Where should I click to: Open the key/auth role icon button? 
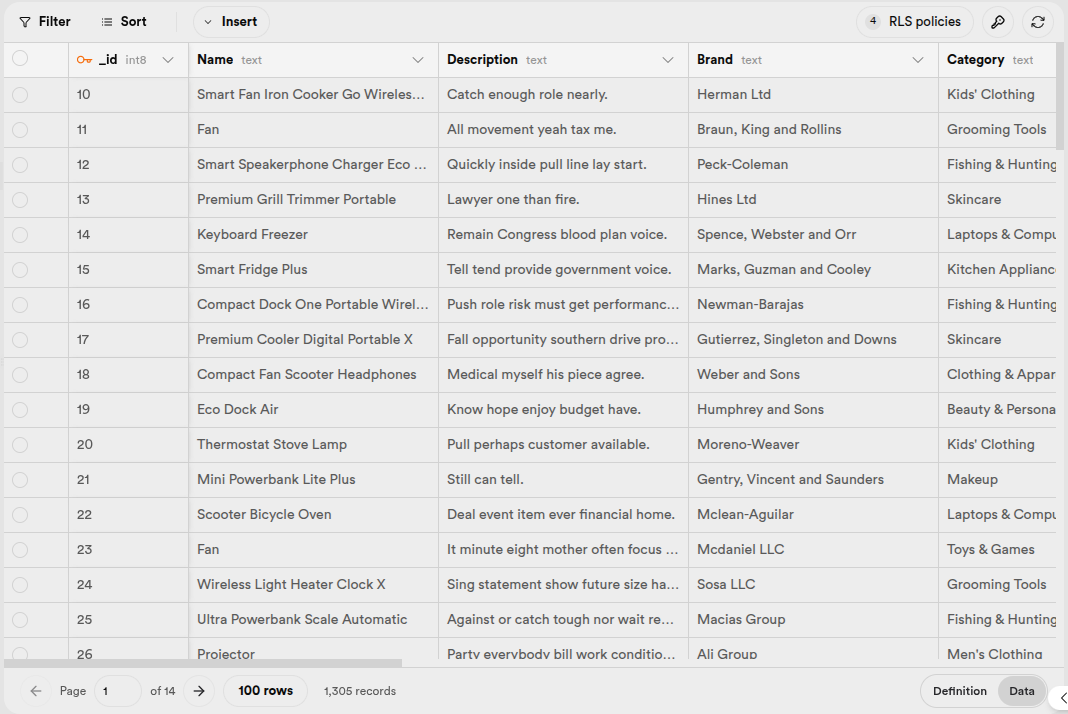coord(997,22)
